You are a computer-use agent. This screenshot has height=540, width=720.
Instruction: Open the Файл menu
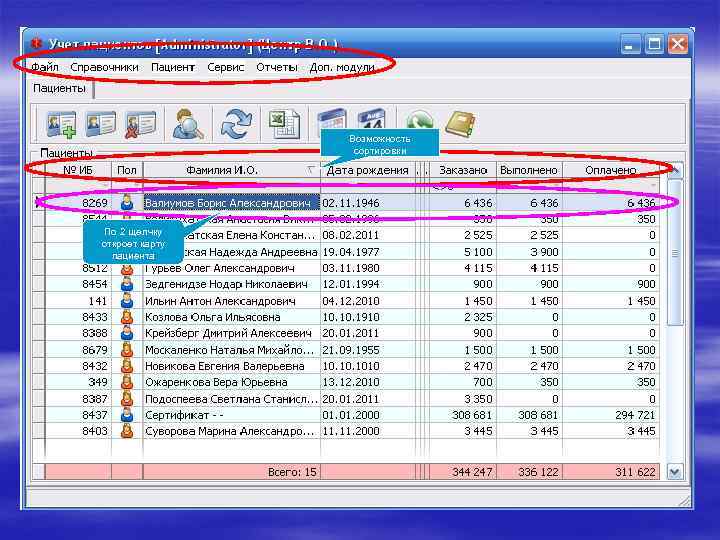pyautogui.click(x=45, y=67)
